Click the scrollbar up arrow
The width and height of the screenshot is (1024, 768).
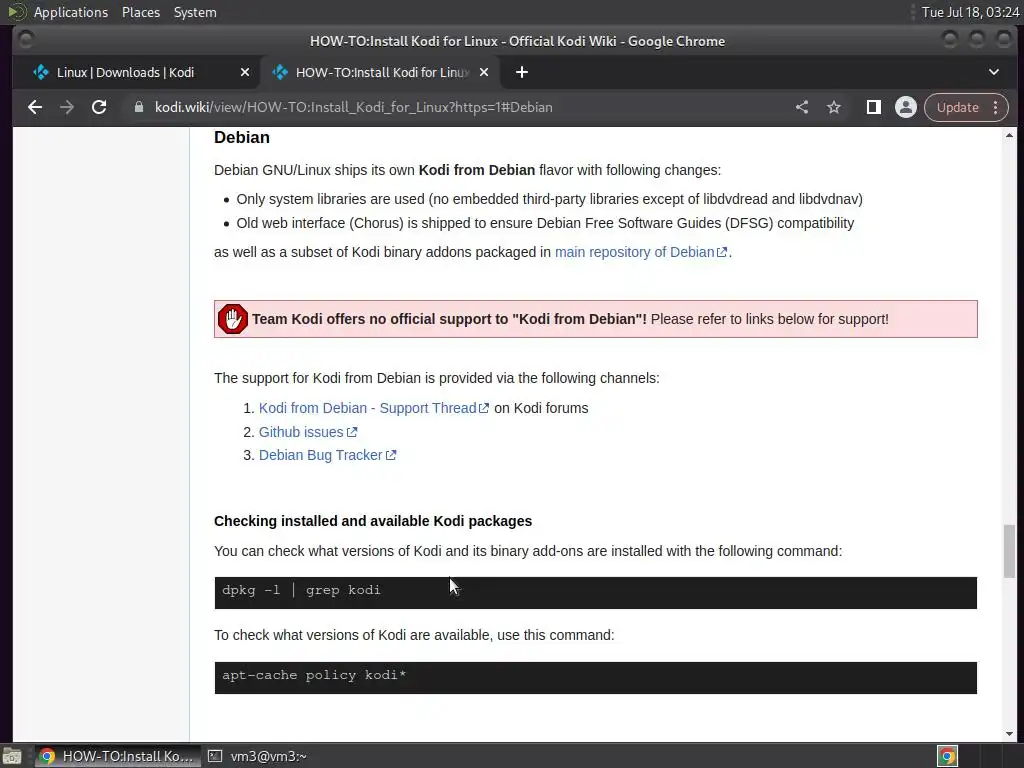pyautogui.click(x=1010, y=136)
